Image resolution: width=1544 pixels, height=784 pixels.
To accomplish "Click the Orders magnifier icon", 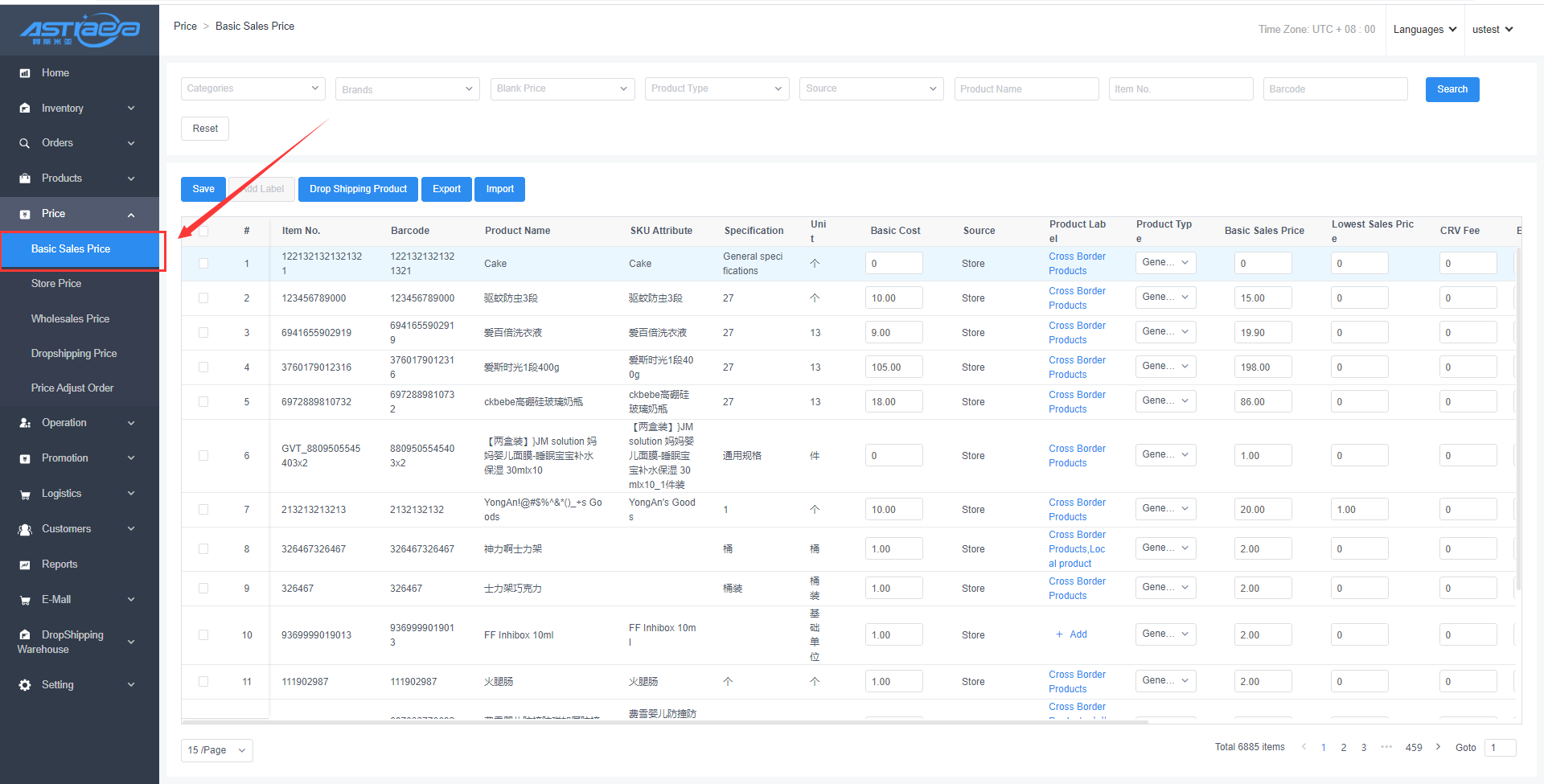I will (25, 143).
